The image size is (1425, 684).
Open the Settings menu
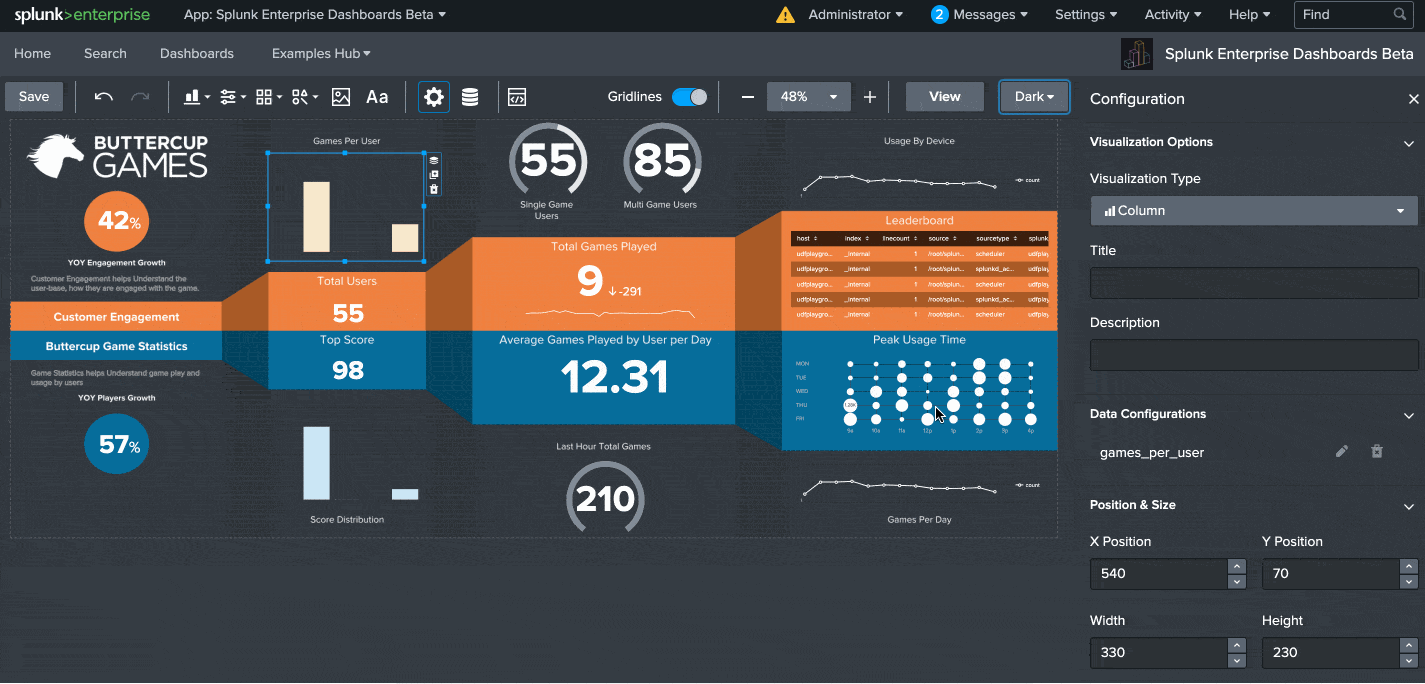click(1087, 15)
